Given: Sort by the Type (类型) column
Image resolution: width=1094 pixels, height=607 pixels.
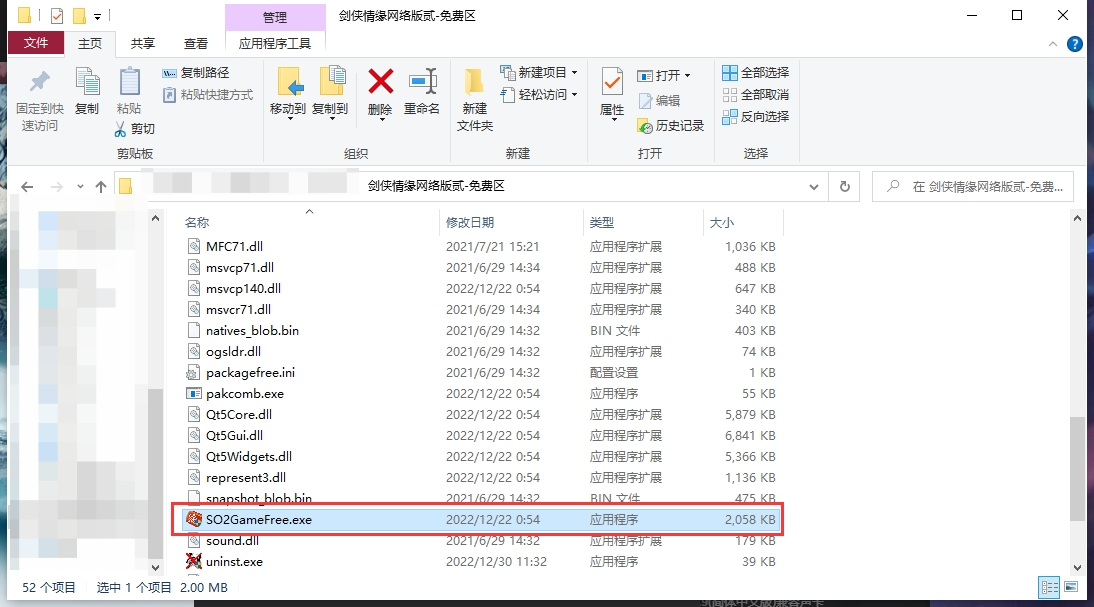Looking at the screenshot, I should (643, 223).
